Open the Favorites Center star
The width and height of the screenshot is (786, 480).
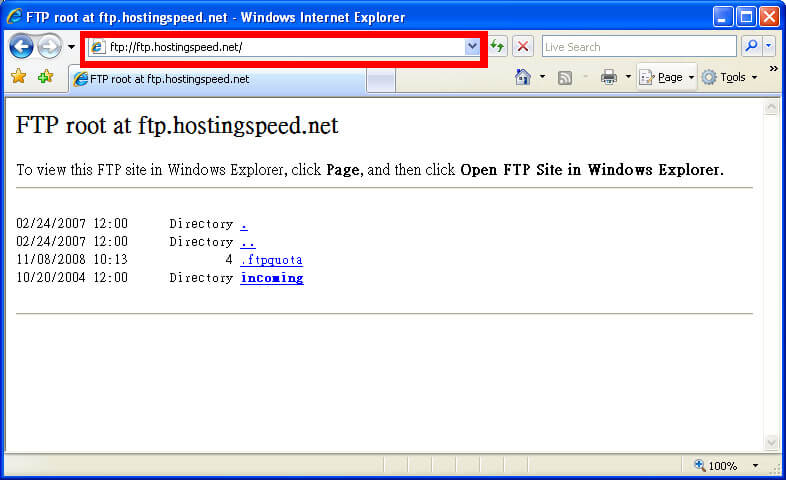point(19,77)
